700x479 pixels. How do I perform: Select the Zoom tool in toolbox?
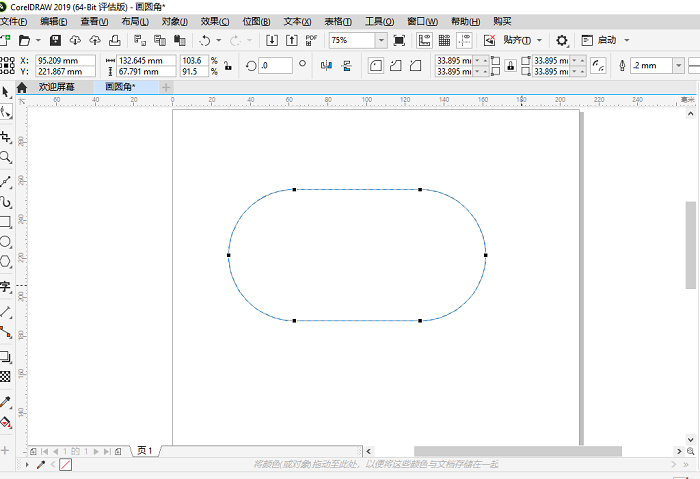pyautogui.click(x=6, y=158)
